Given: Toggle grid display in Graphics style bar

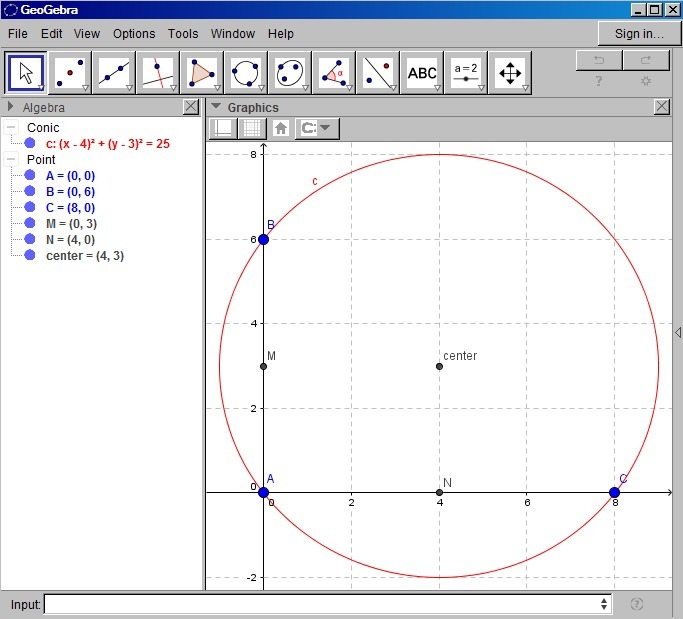Looking at the screenshot, I should point(253,128).
